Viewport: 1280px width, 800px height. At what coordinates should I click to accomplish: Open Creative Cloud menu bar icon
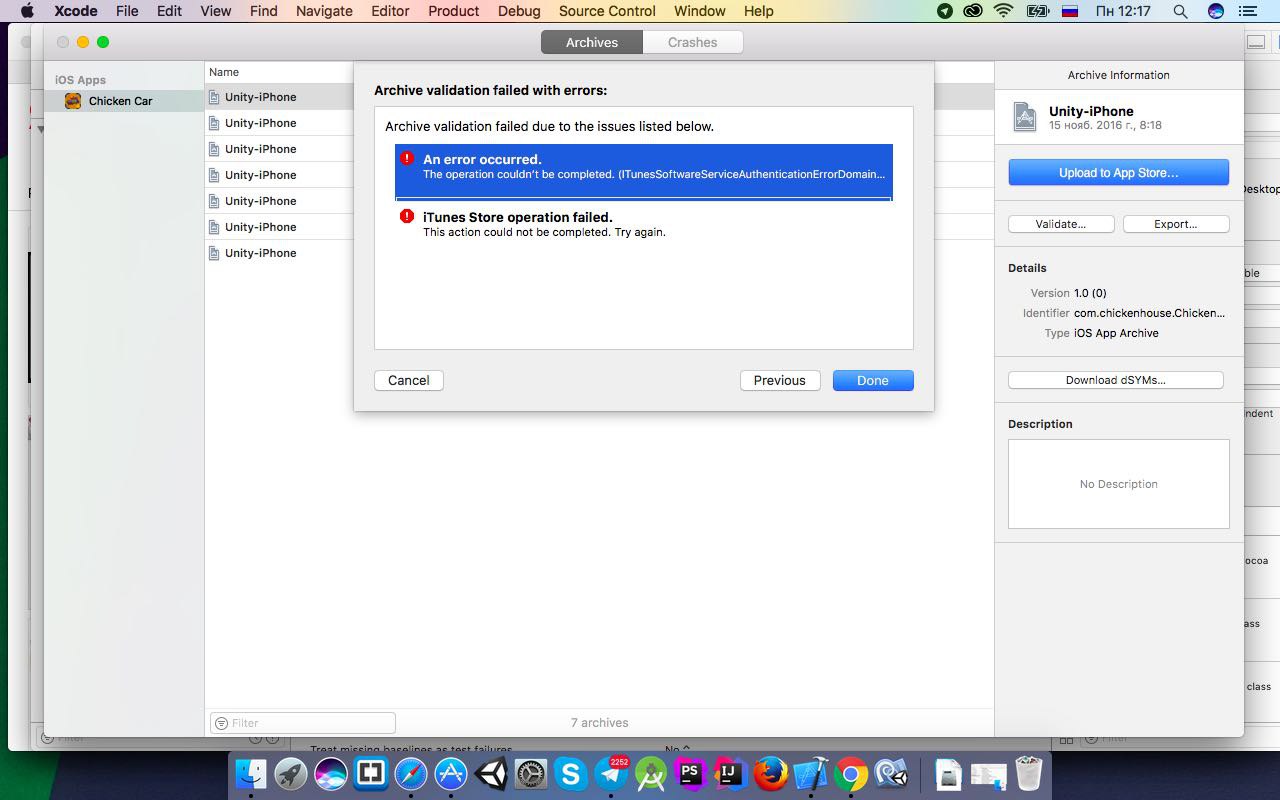[973, 11]
